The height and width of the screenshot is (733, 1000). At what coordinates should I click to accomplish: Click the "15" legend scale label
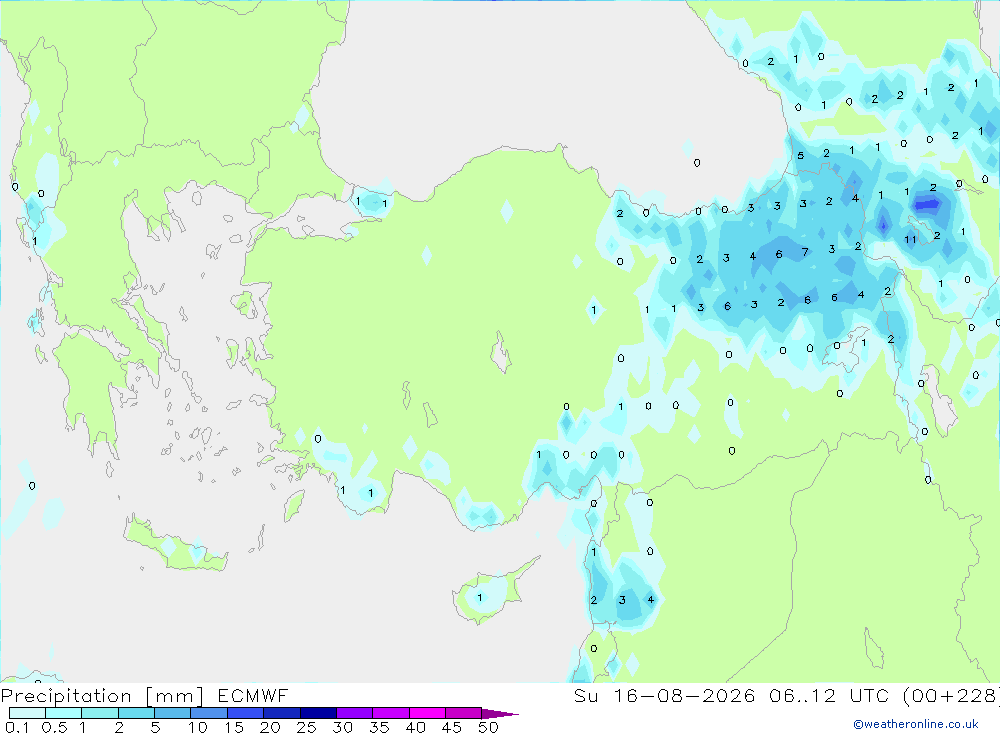pos(234,727)
